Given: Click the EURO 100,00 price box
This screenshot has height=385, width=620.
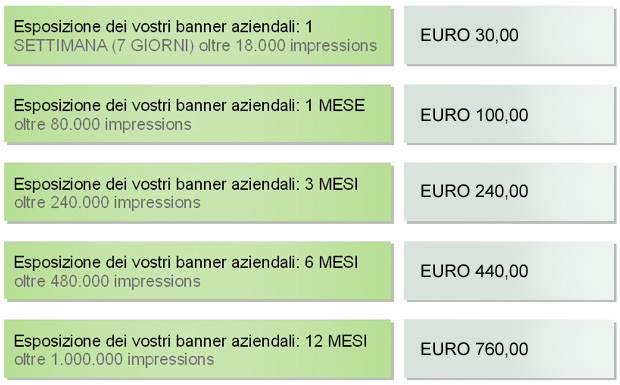Looking at the screenshot, I should tap(509, 113).
